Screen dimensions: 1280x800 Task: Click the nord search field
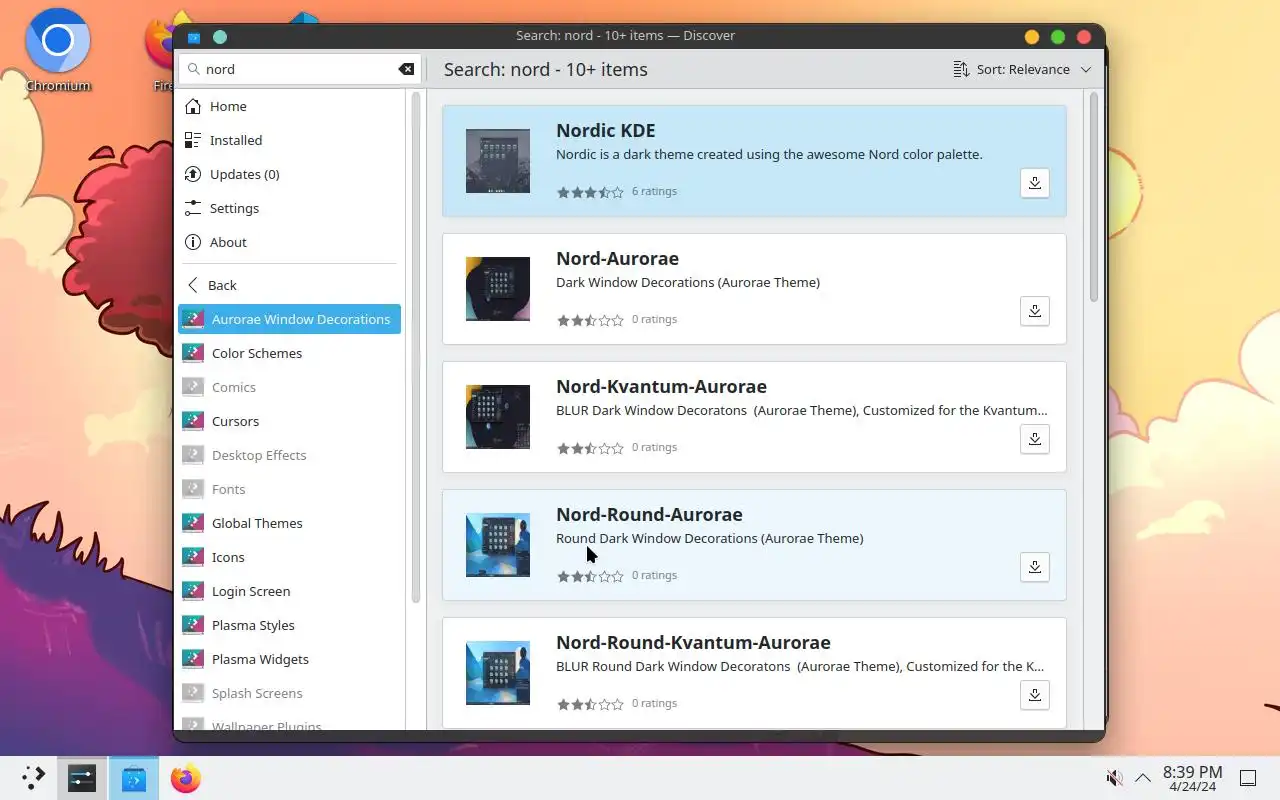coord(299,69)
